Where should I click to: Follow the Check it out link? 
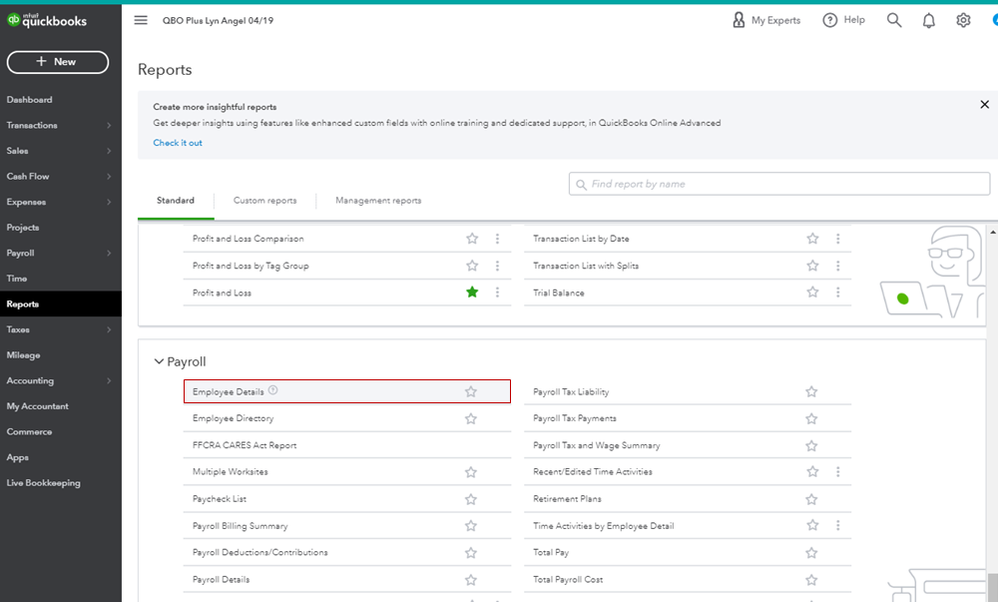tap(177, 143)
